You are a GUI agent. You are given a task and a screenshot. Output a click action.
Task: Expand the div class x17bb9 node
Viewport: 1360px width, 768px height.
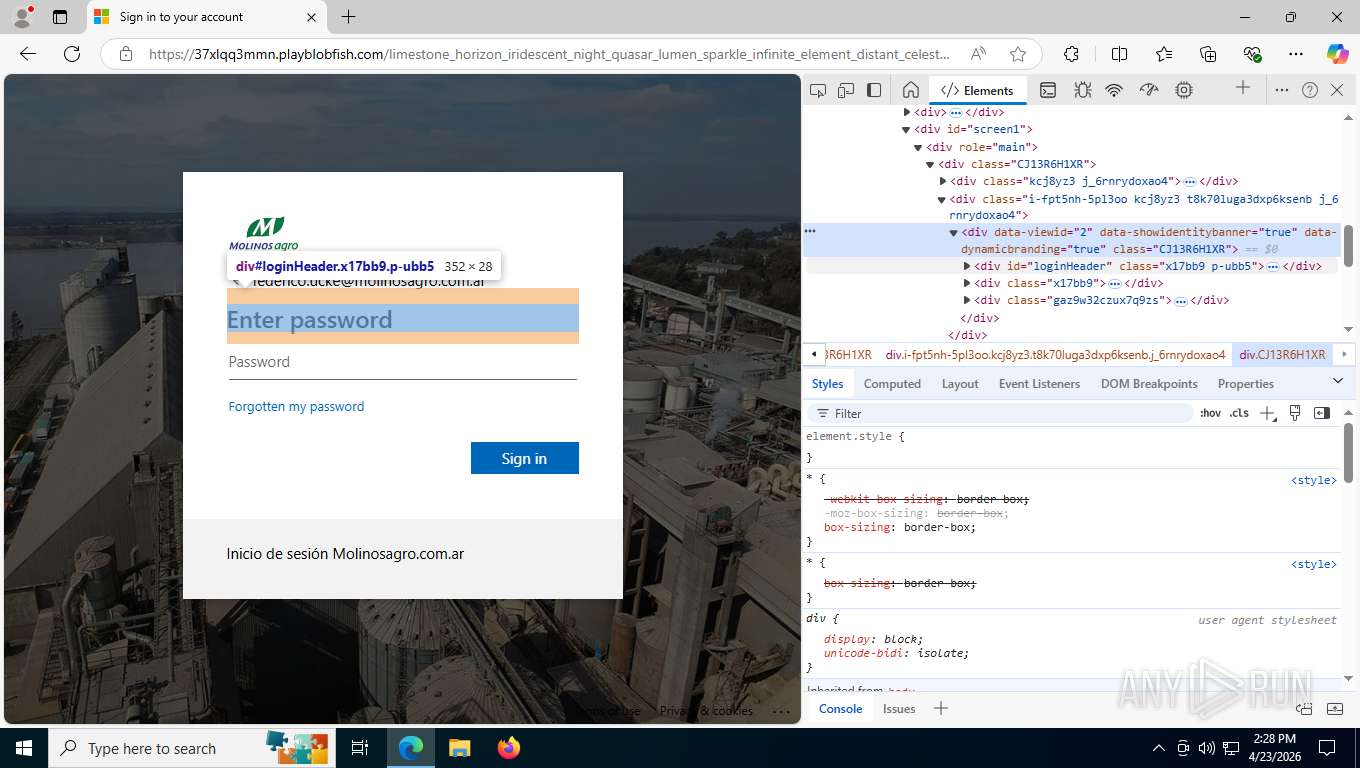coord(967,283)
